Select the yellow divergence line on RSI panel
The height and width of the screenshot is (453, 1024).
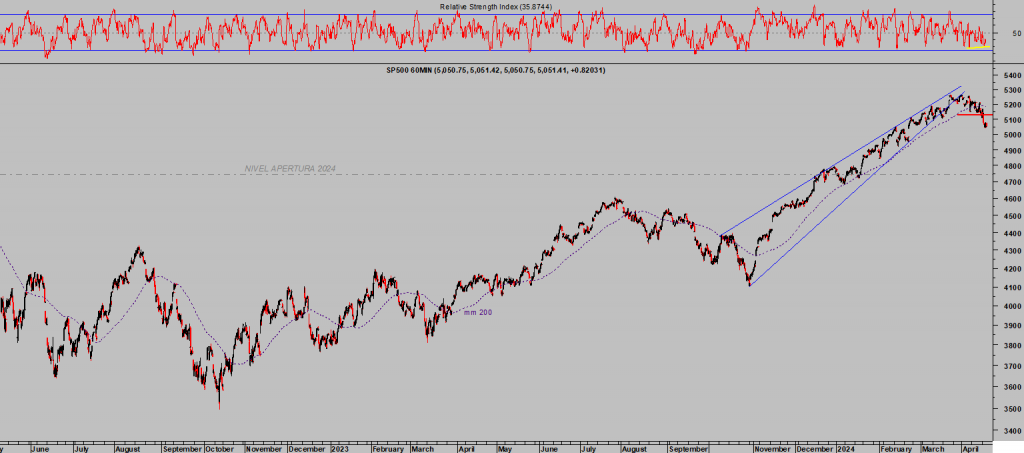[x=977, y=46]
